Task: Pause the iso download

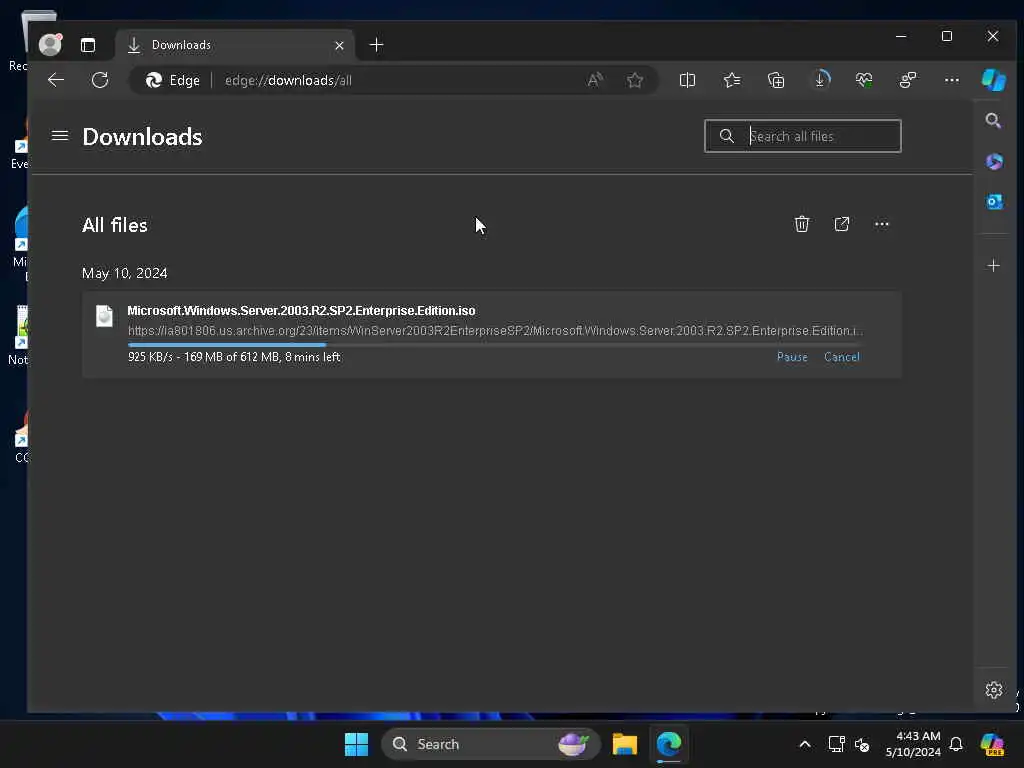Action: click(x=792, y=357)
